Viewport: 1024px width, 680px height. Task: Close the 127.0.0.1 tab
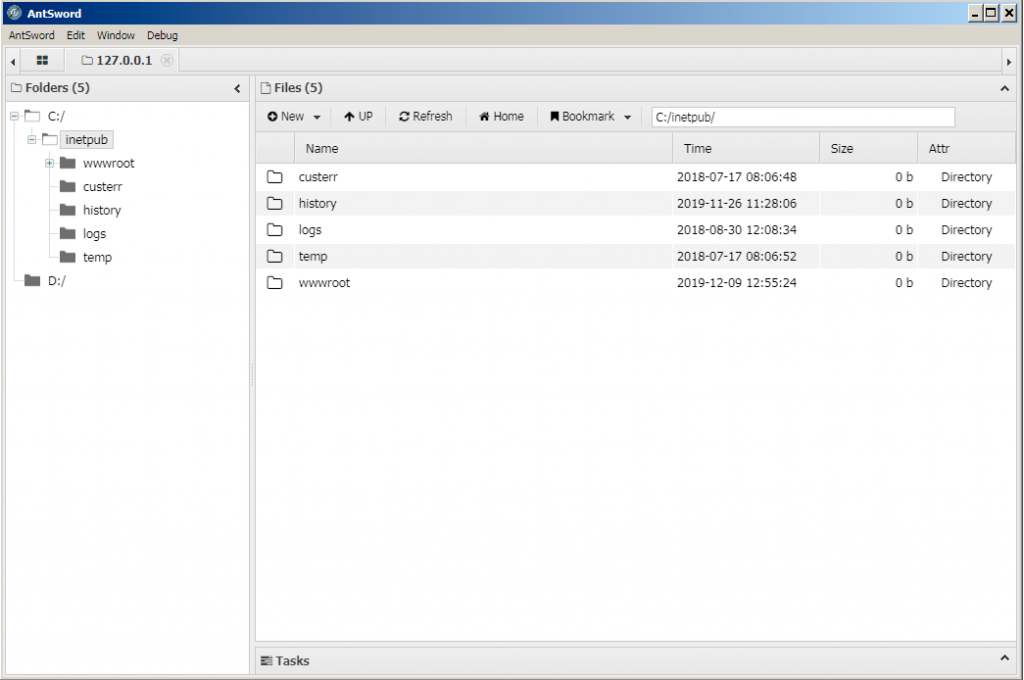coord(167,61)
